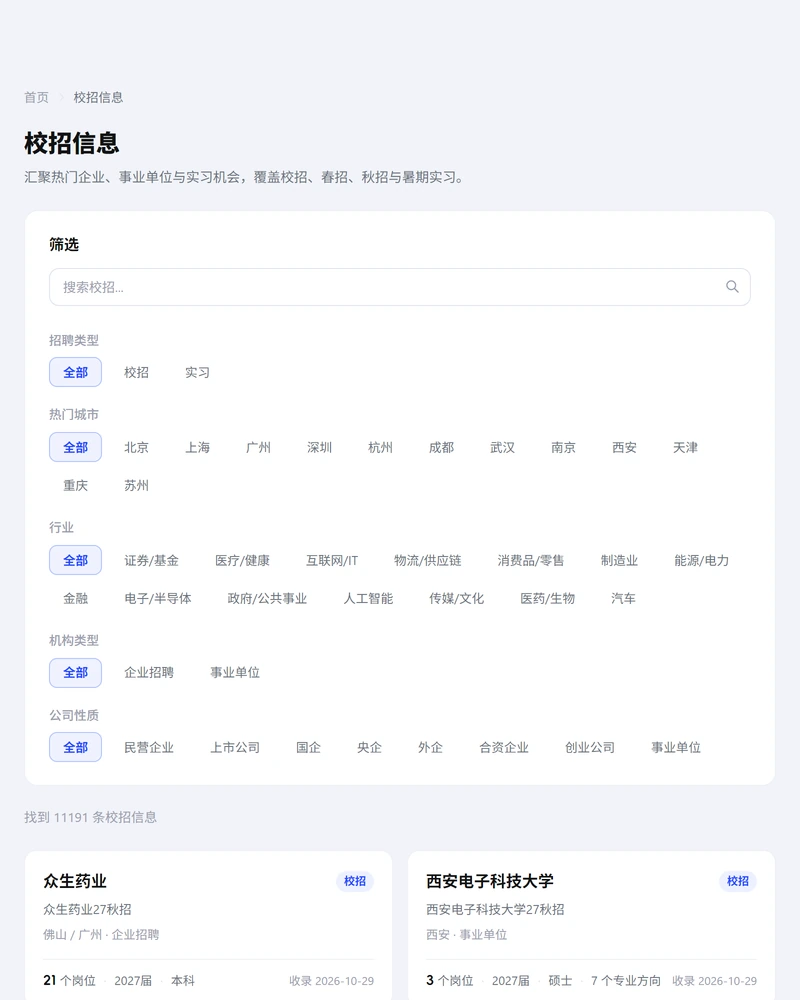
Task: Filter company nature by 民营企业
Action: pyautogui.click(x=149, y=747)
